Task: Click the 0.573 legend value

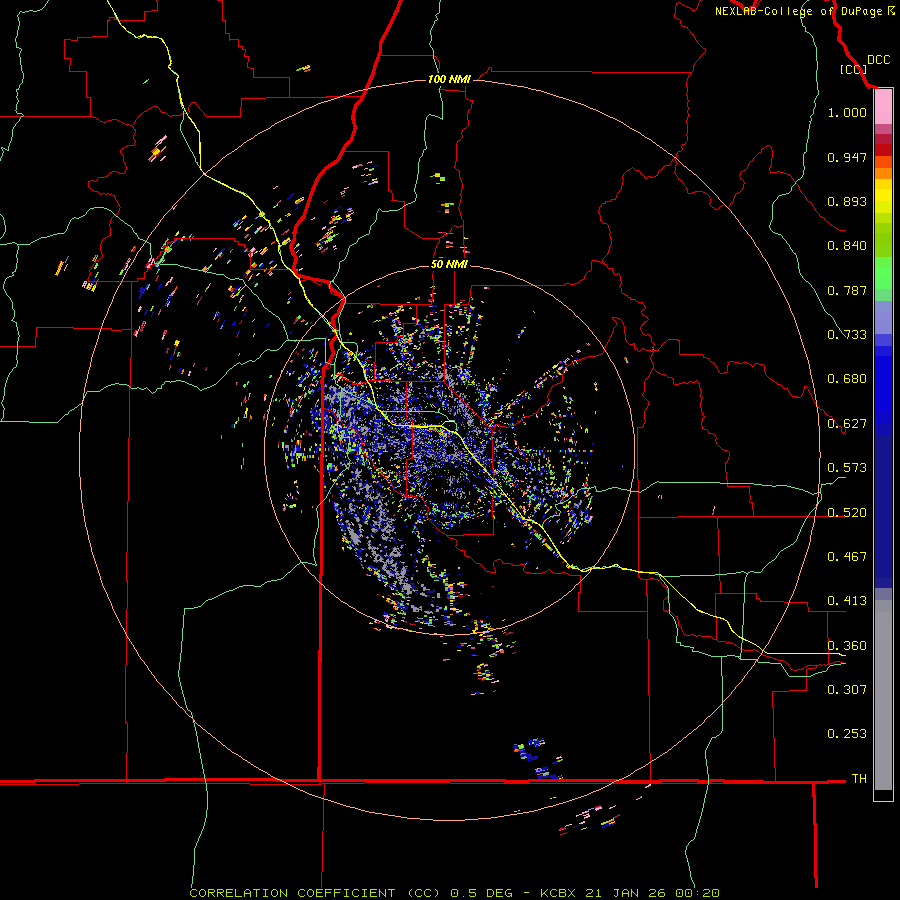Action: 847,468
